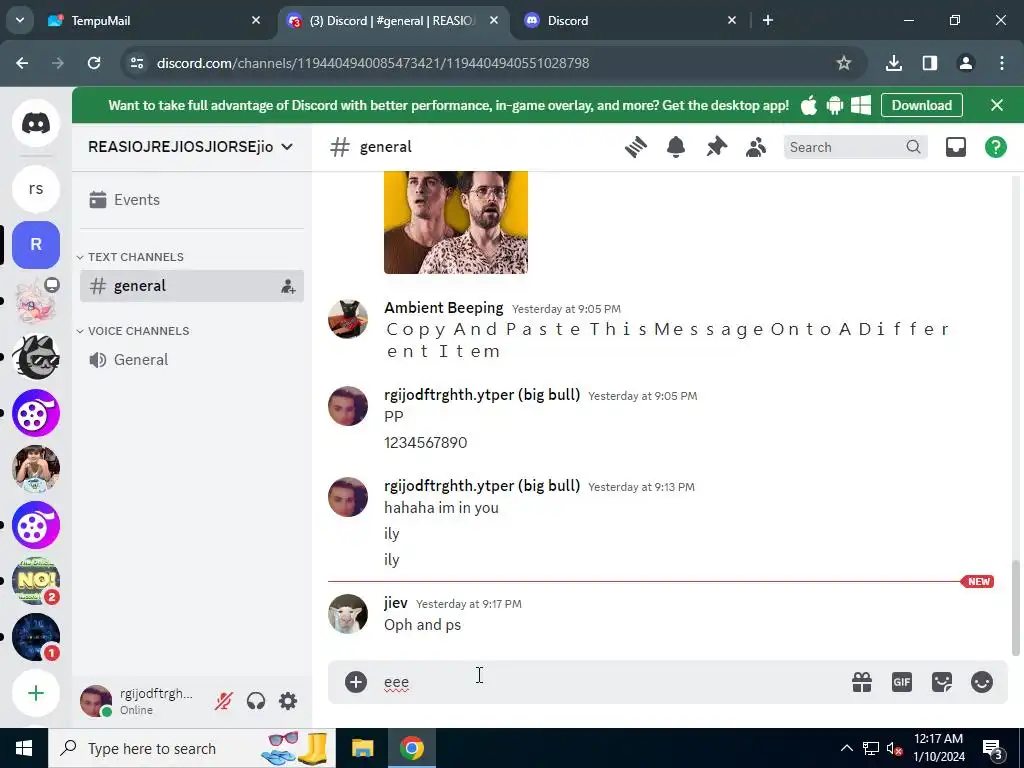Image resolution: width=1024 pixels, height=768 pixels.
Task: Open File Explorer from taskbar
Action: tap(362, 748)
